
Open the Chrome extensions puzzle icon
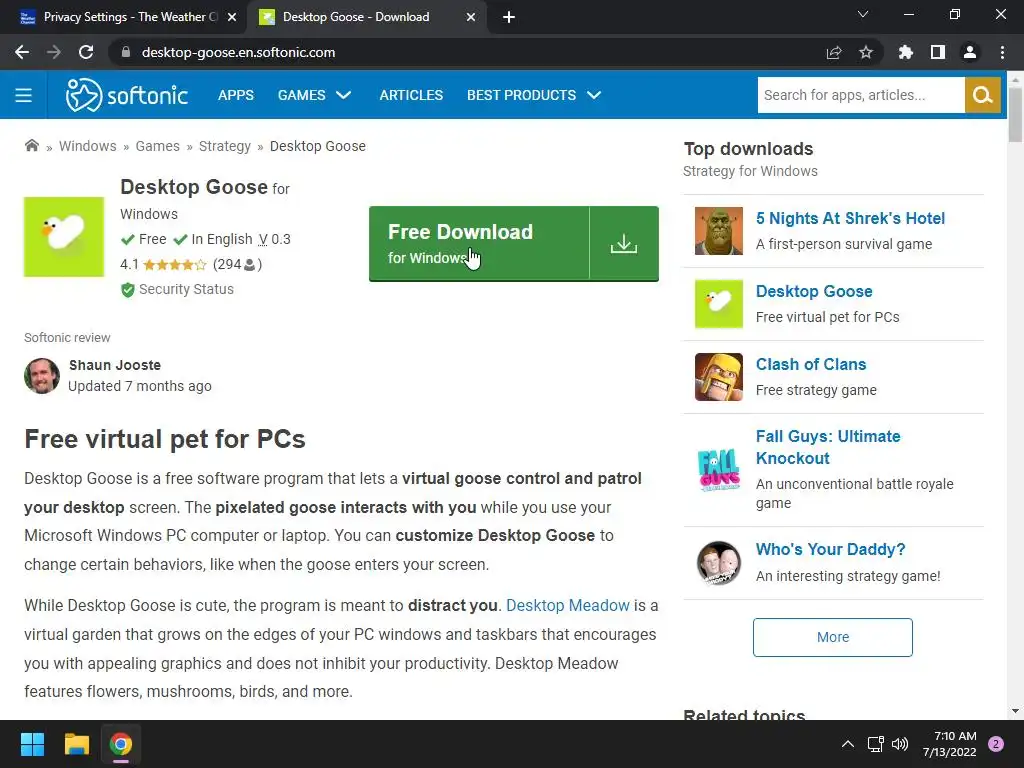point(905,52)
